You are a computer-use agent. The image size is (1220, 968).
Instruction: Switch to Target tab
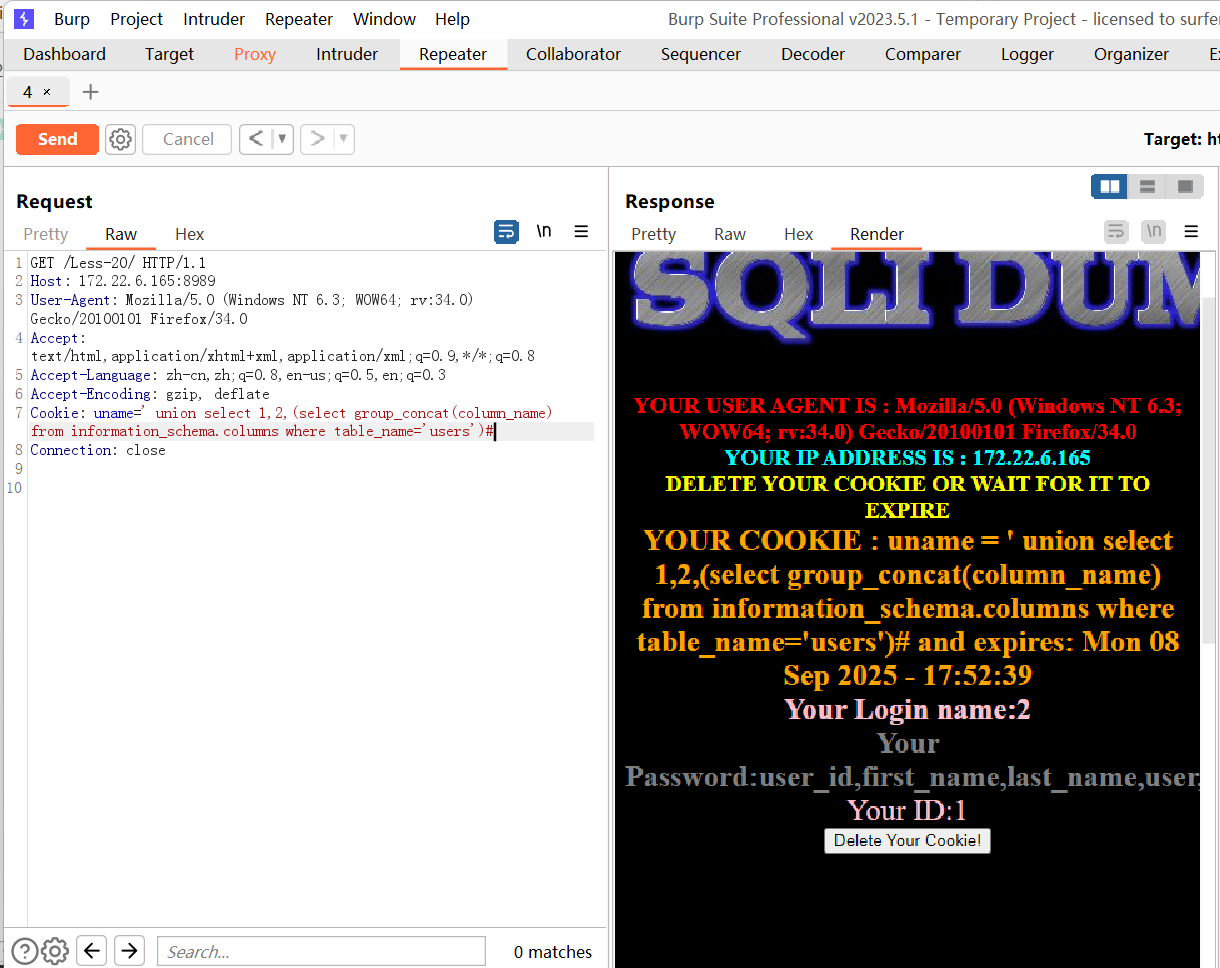tap(169, 54)
